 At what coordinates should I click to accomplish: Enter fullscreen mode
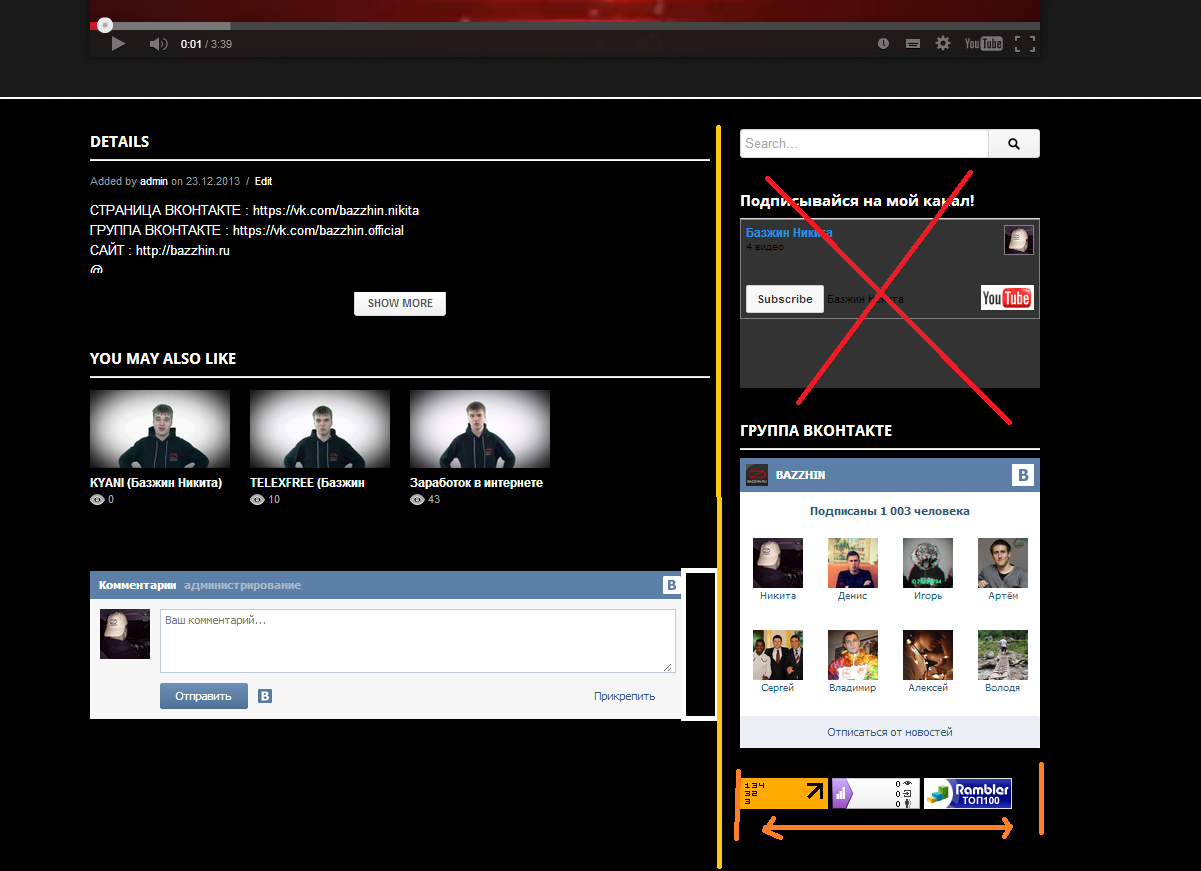tap(1024, 44)
